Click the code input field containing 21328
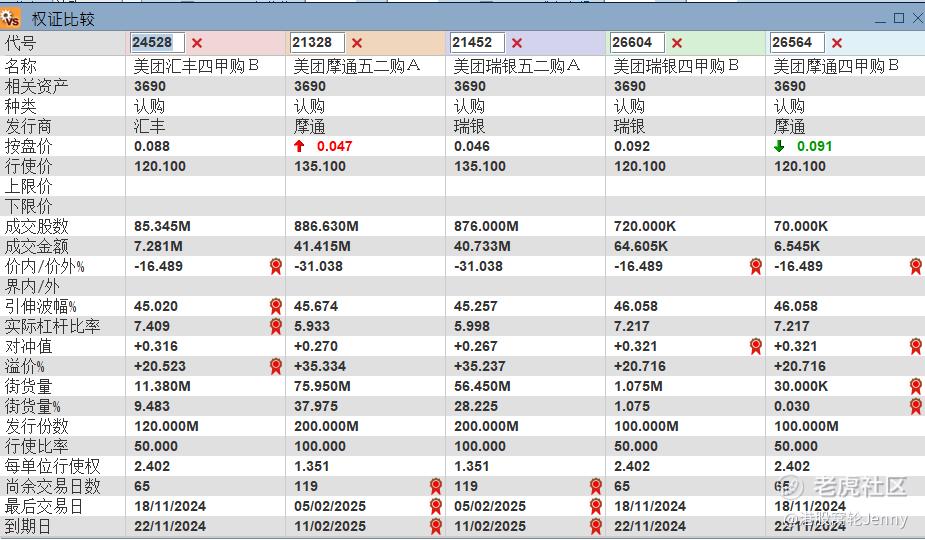This screenshot has width=925, height=540. 317,42
